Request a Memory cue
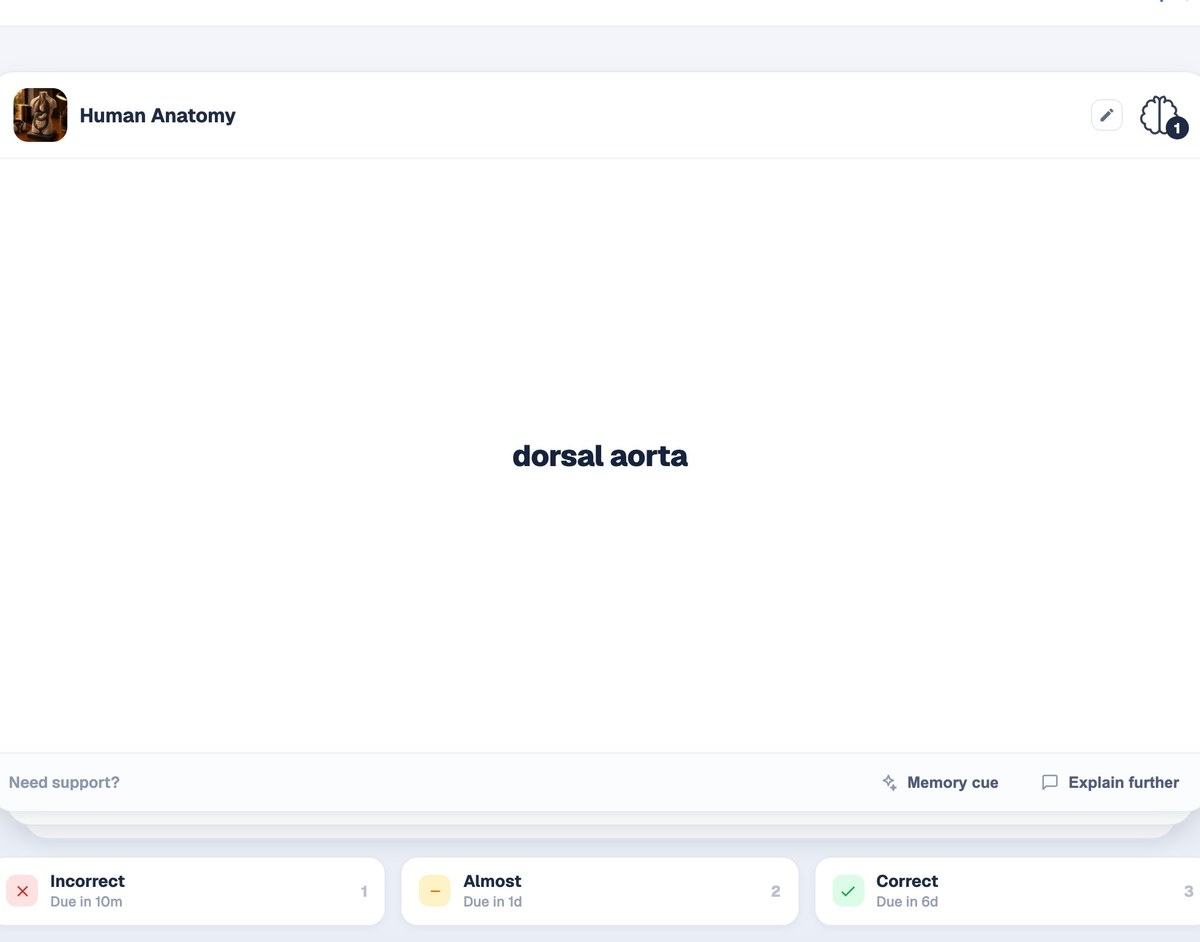This screenshot has width=1200, height=942. (940, 782)
